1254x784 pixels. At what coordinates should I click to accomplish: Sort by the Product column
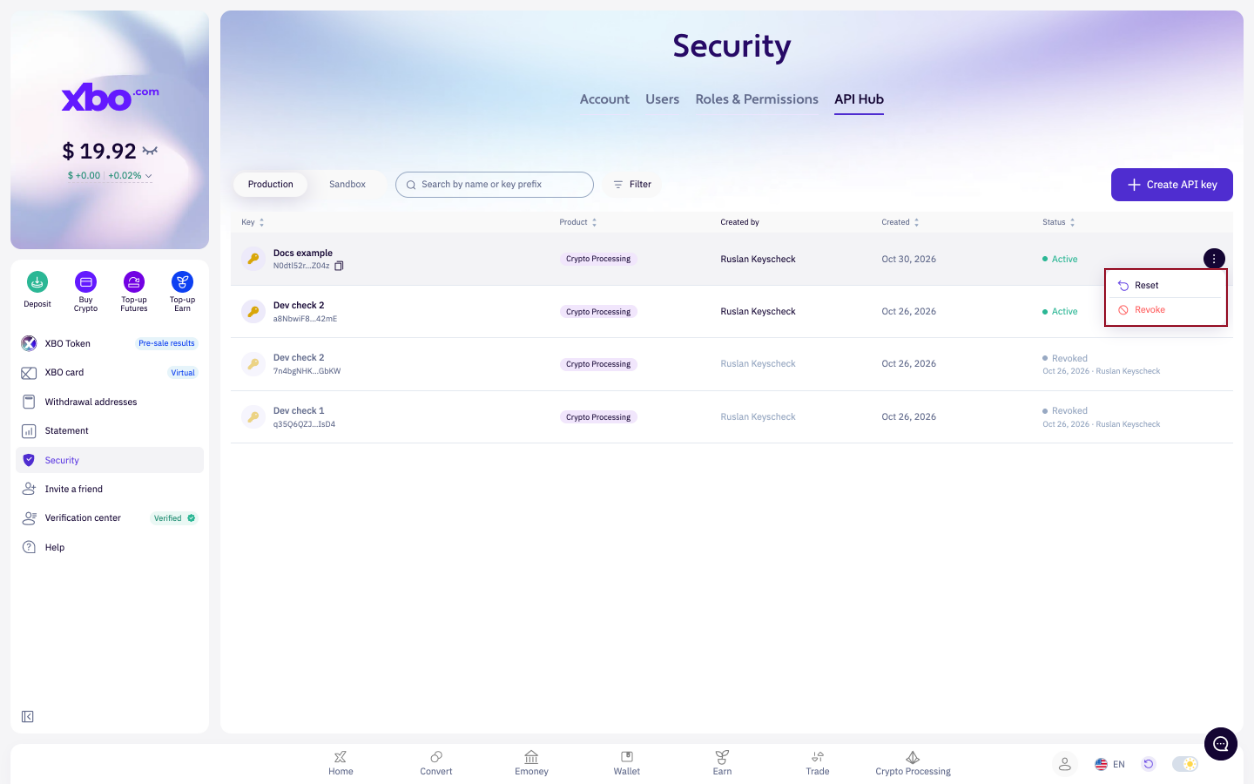[578, 222]
